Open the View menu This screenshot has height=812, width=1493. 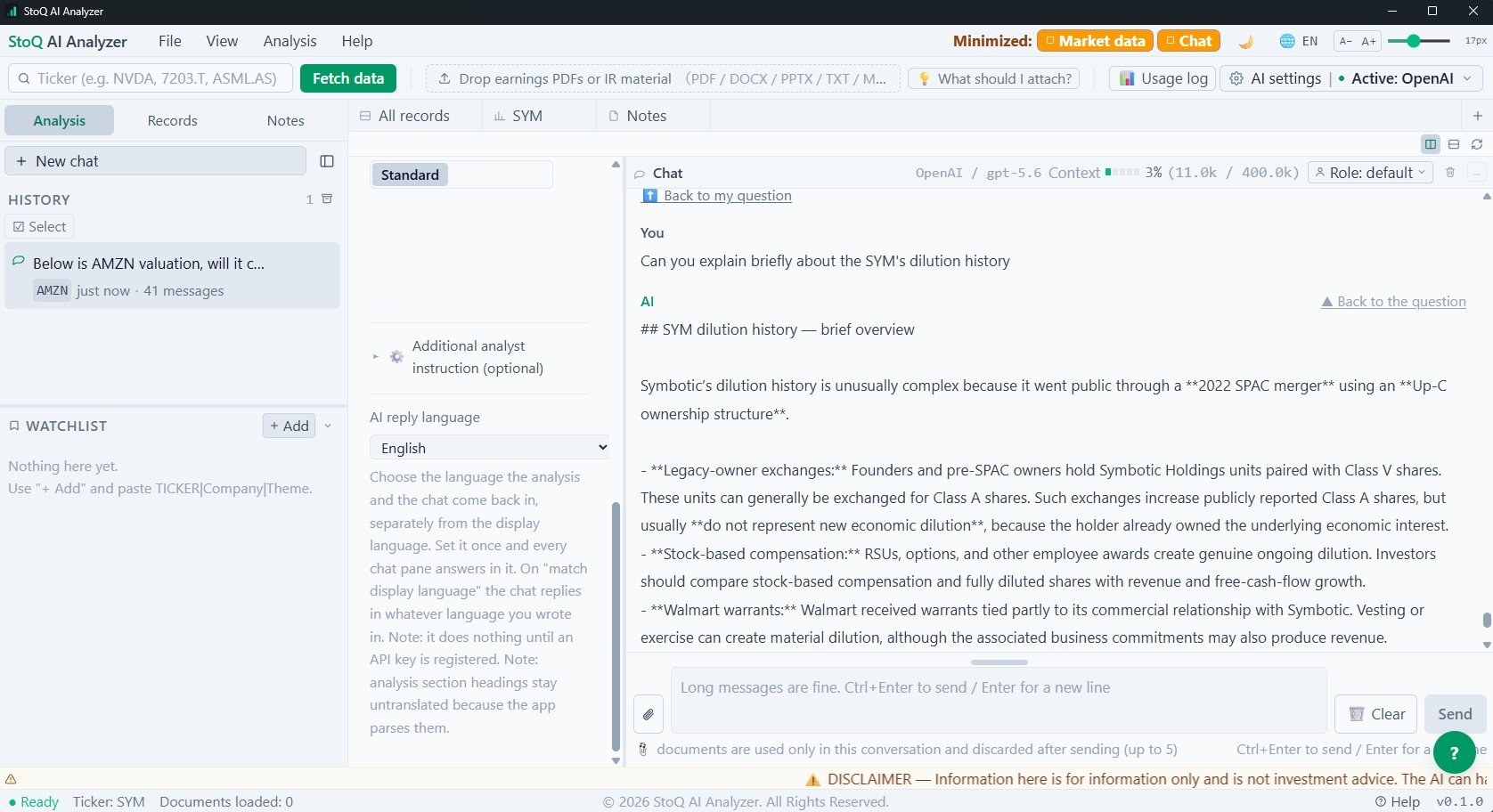click(x=222, y=41)
